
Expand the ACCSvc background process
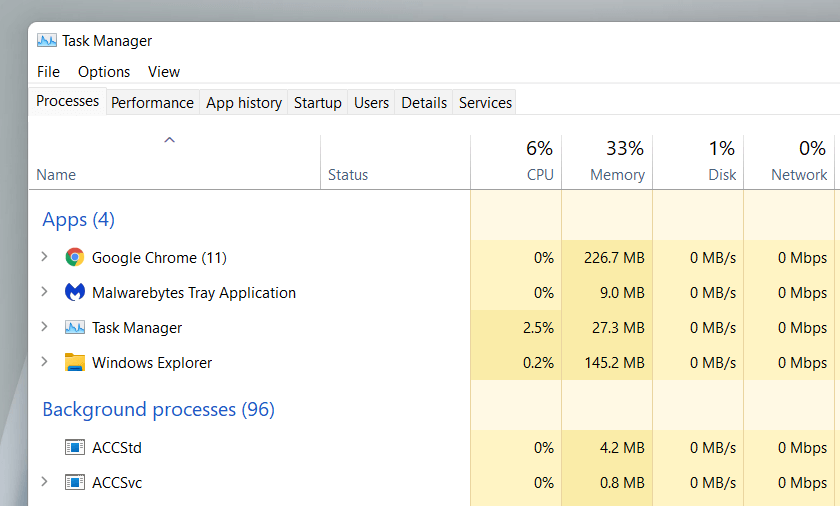point(44,482)
